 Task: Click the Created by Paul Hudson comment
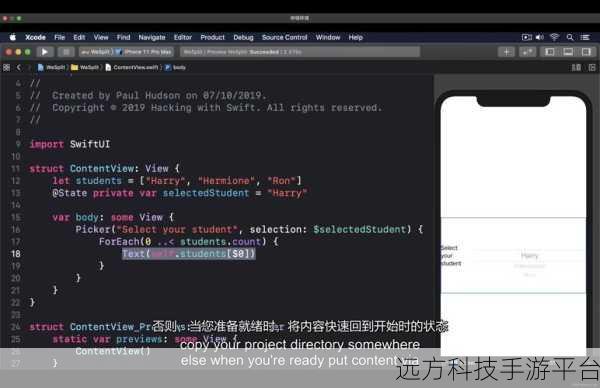point(148,95)
